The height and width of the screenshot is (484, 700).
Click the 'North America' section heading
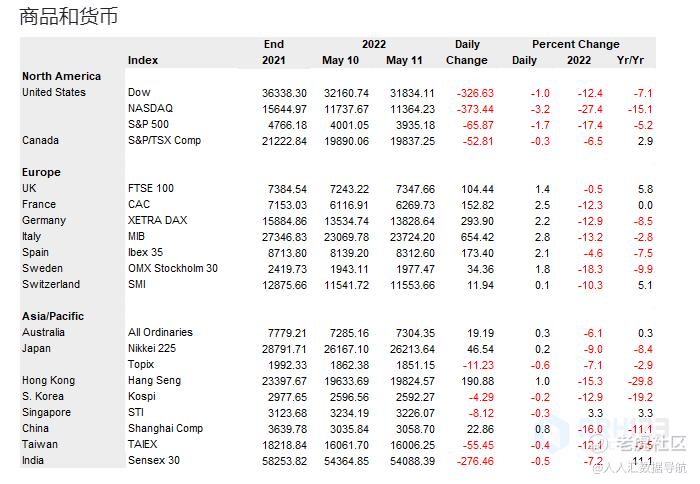click(x=61, y=76)
